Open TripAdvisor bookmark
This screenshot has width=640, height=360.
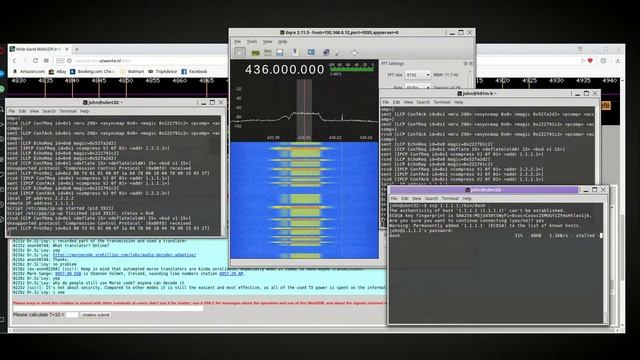162,71
